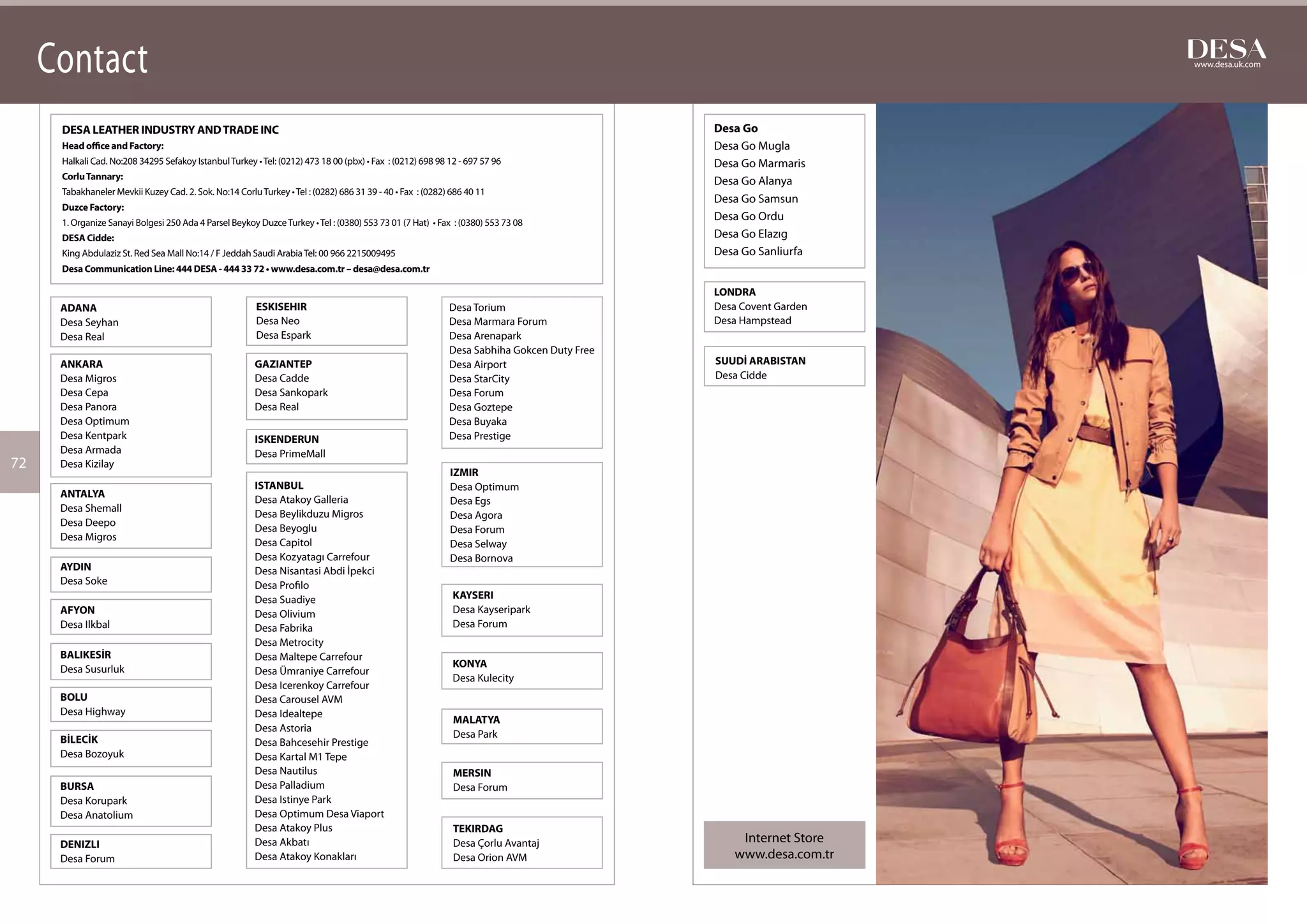This screenshot has height=924, width=1307.
Task: Click the DESA Cidde label in company box
Action: [x=88, y=238]
